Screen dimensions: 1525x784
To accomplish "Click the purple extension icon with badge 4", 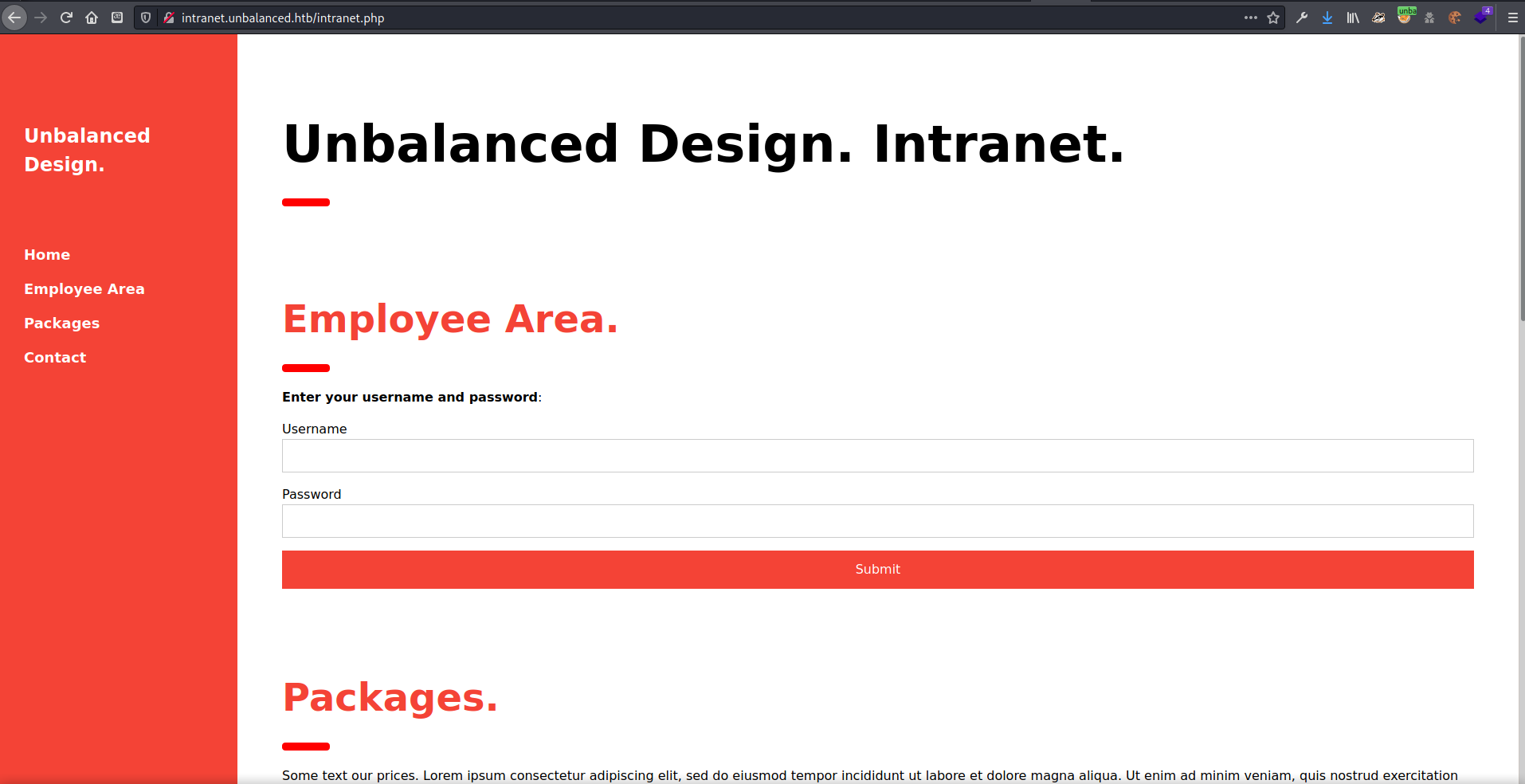I will [1480, 18].
